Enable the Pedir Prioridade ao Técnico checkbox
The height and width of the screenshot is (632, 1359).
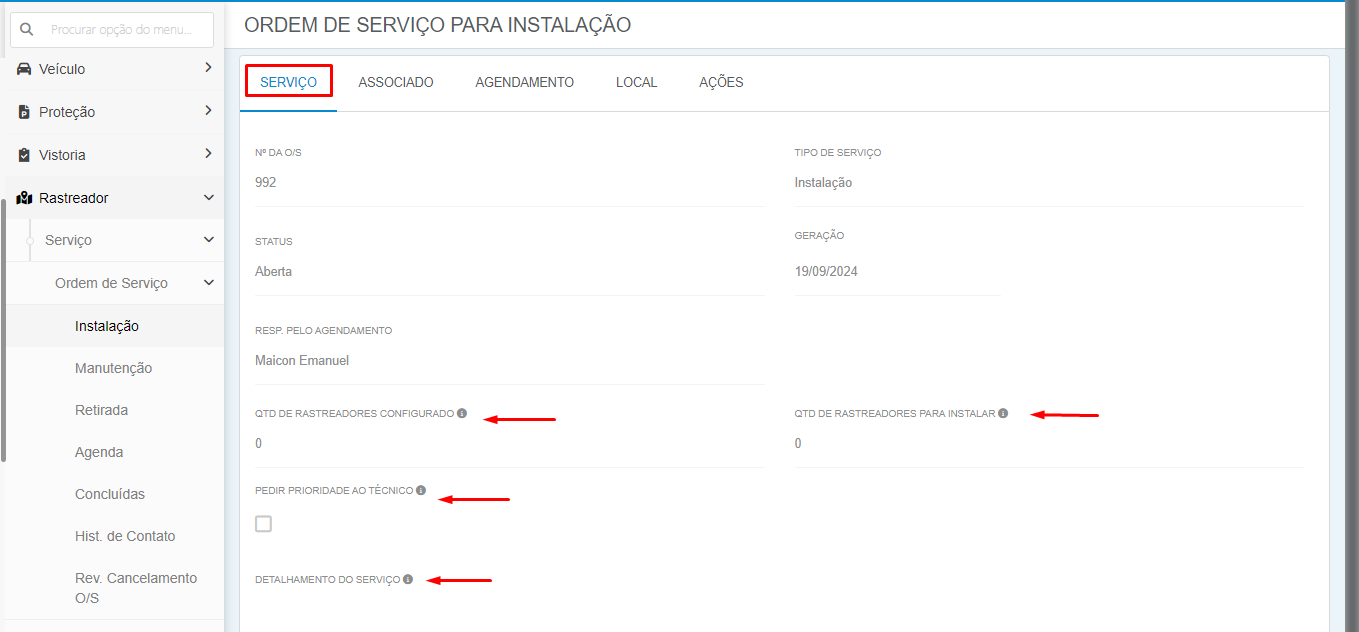tap(263, 524)
